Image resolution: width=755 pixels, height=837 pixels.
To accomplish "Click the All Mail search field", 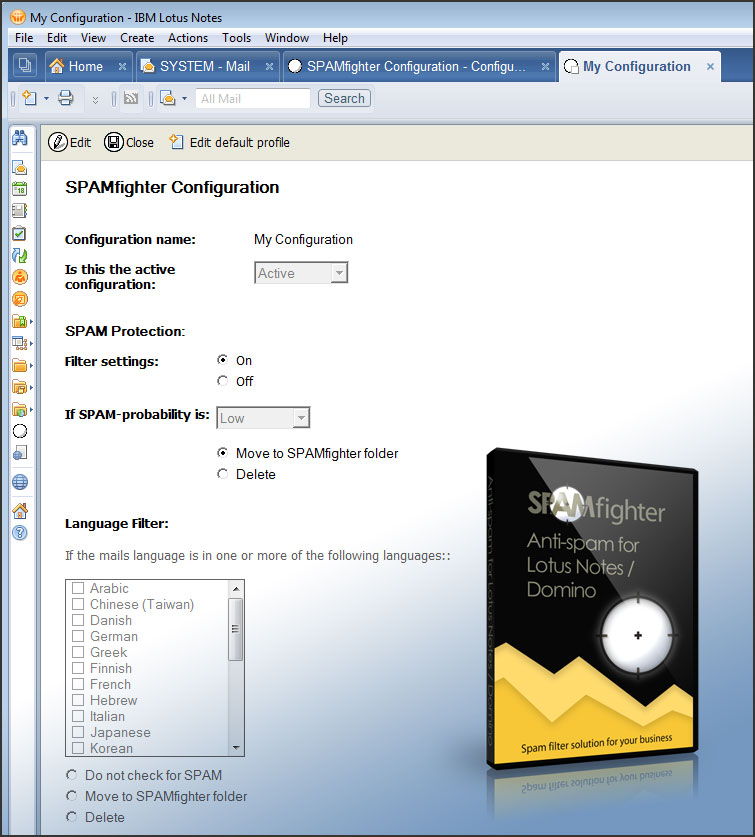I will [x=253, y=99].
